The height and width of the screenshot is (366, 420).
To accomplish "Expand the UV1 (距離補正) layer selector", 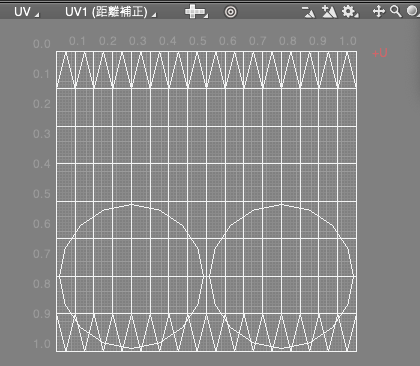I will click(110, 12).
